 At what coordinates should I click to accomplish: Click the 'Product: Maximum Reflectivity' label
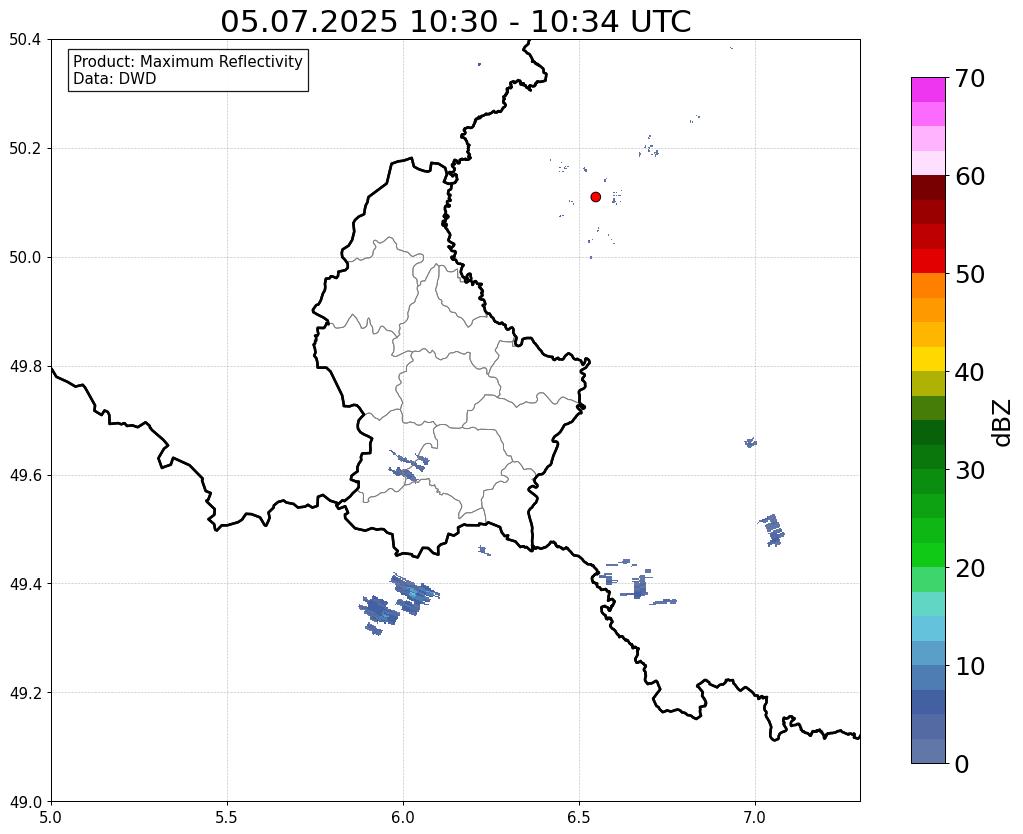click(188, 61)
